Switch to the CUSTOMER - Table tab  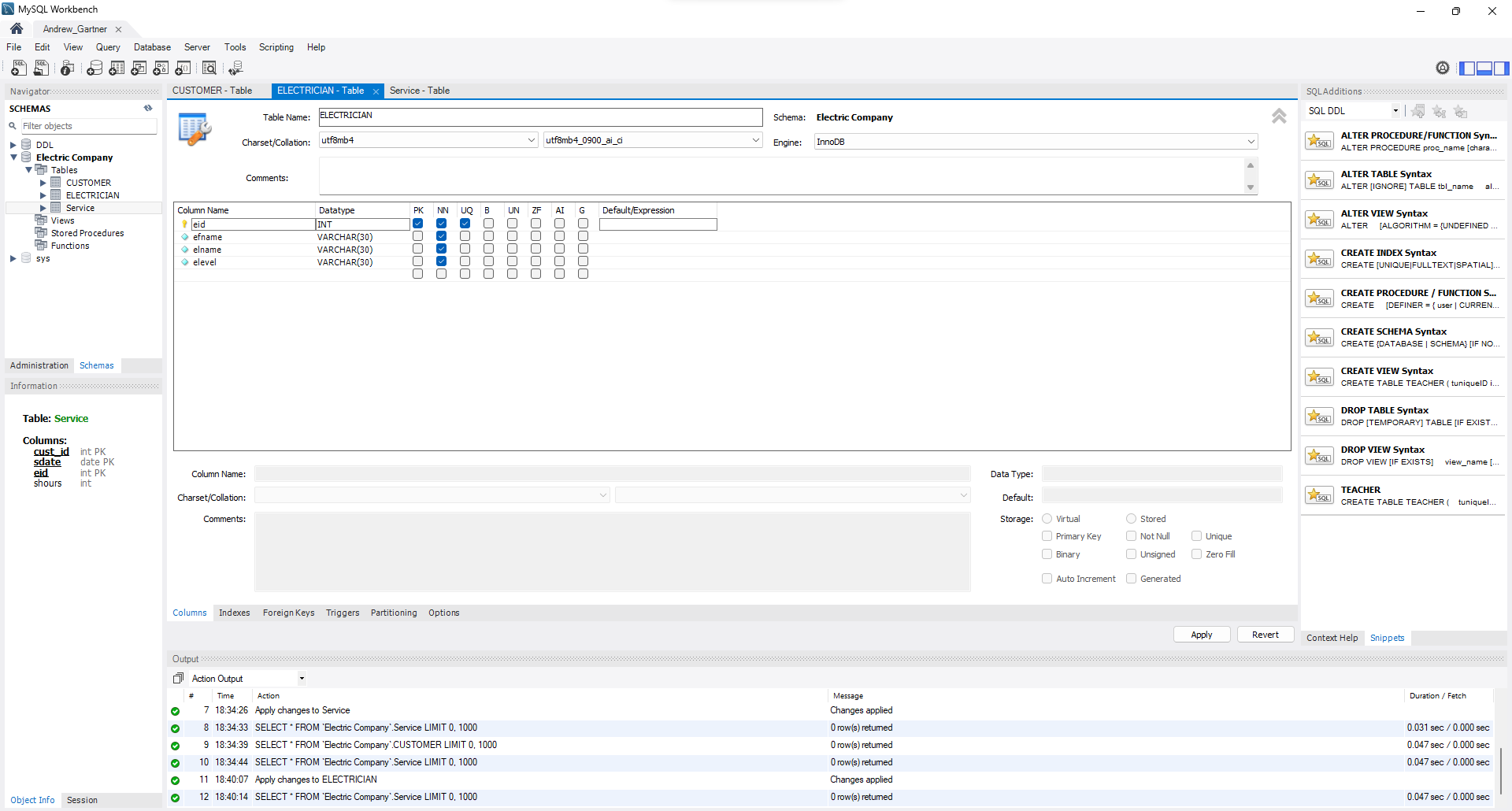pyautogui.click(x=213, y=91)
